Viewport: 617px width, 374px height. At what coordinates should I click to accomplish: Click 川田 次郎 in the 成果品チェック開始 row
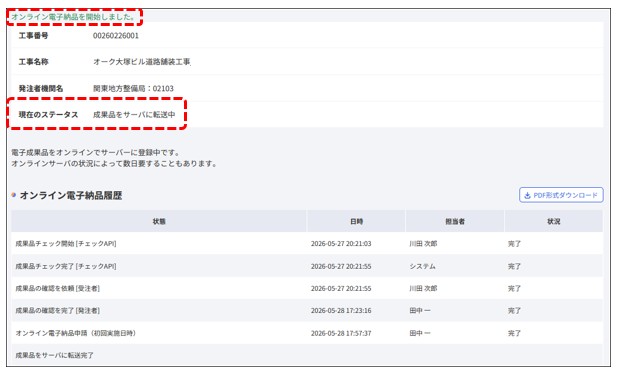coord(423,244)
